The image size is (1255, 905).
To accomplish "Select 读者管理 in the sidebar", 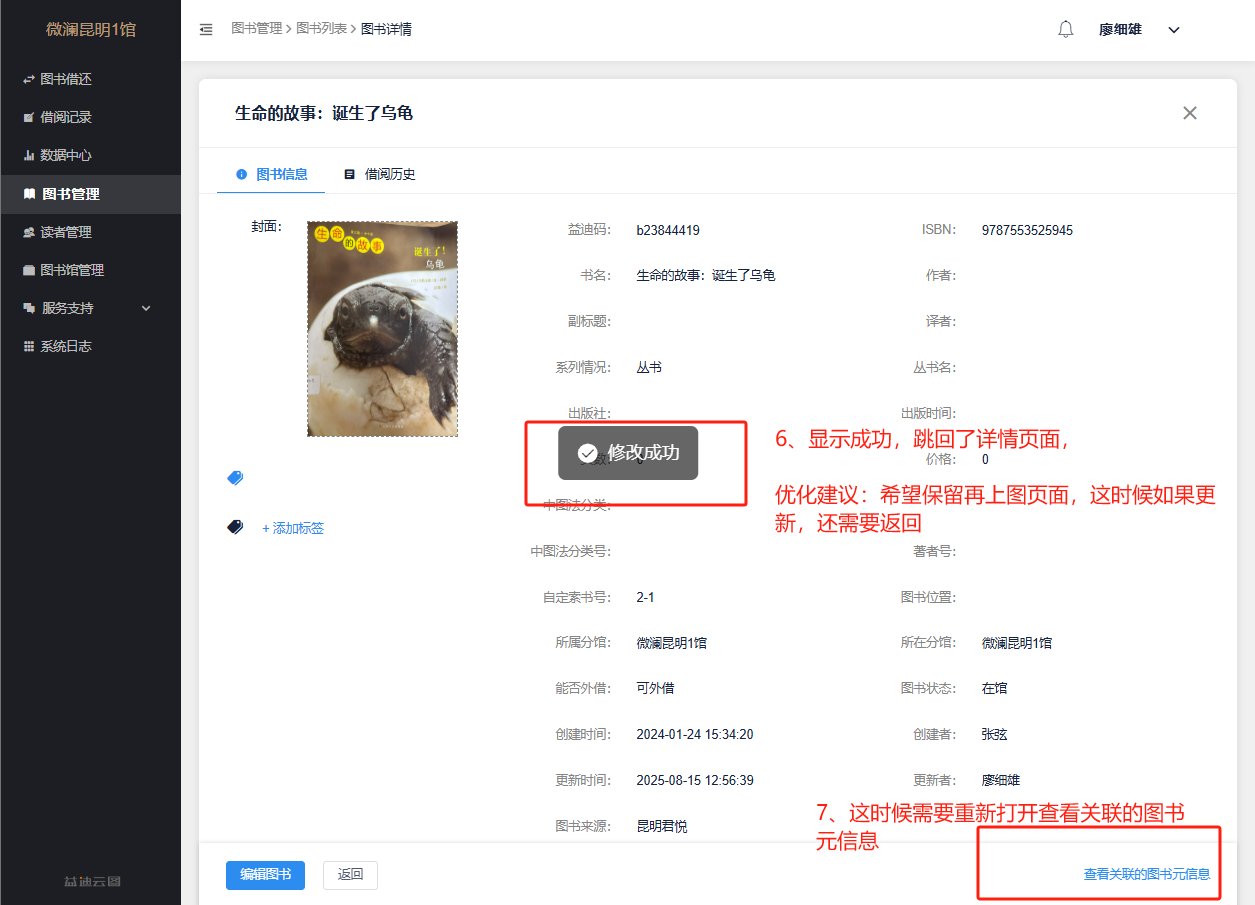I will click(66, 232).
